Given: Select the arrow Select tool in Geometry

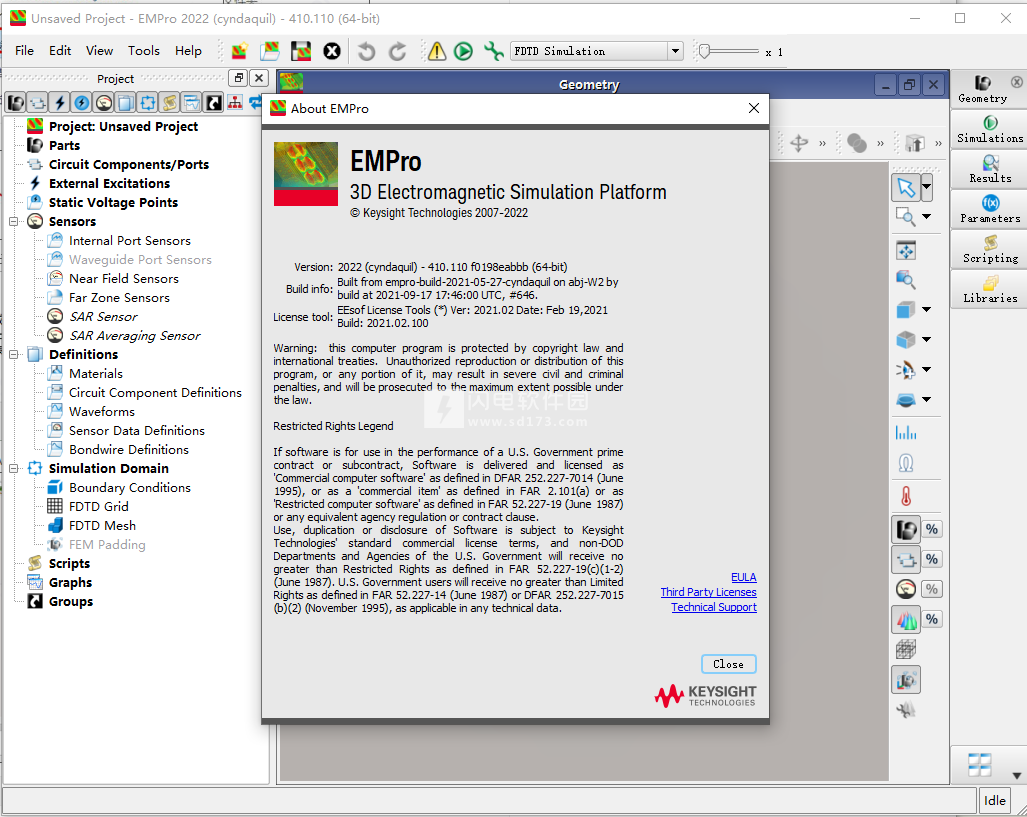Looking at the screenshot, I should tap(906, 188).
